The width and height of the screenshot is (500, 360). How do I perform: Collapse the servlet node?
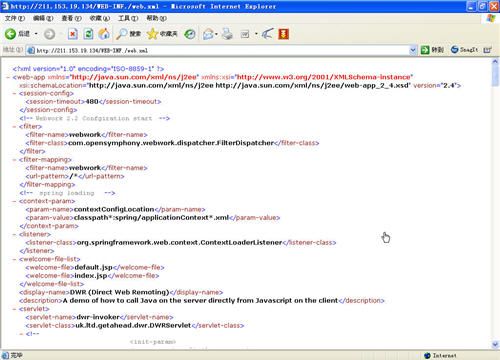[14, 309]
